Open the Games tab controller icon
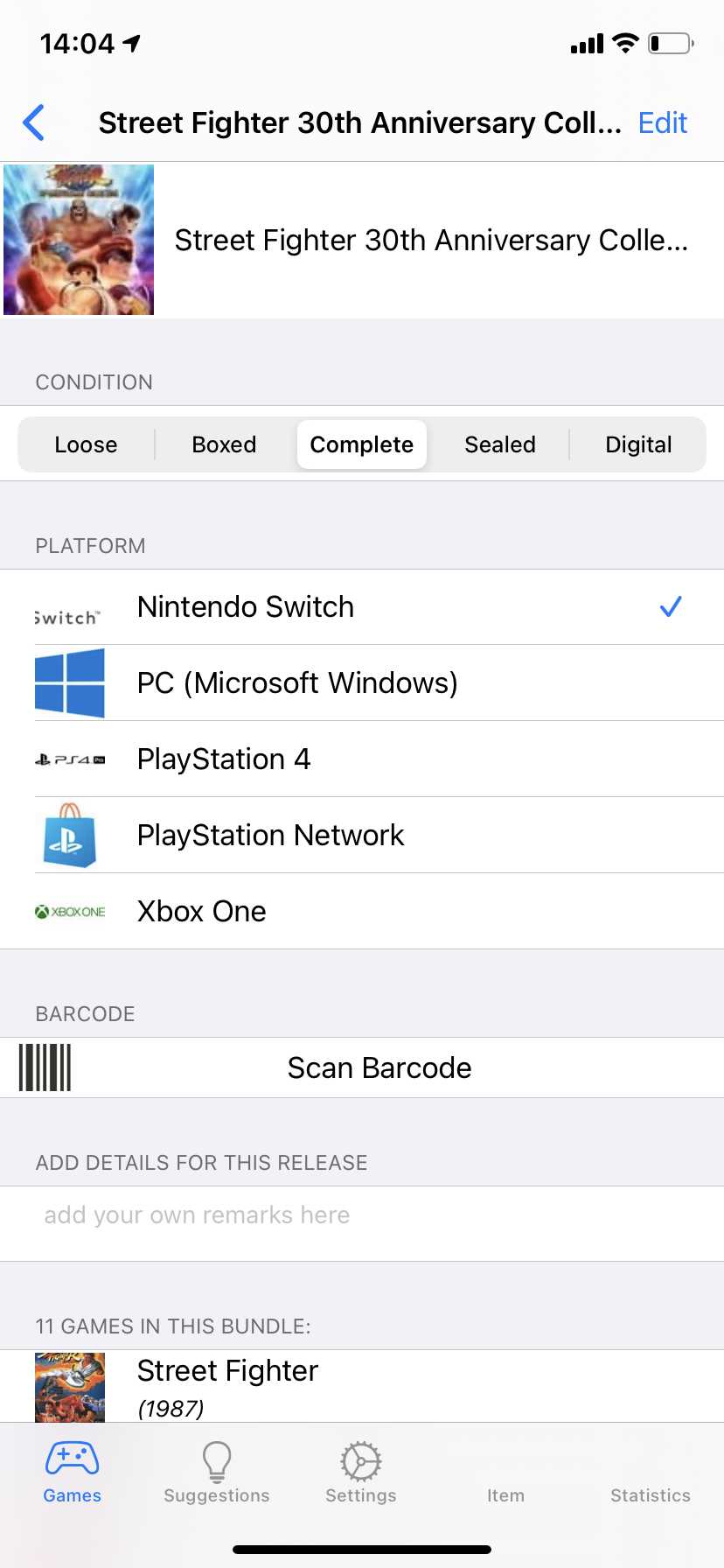724x1568 pixels. coord(72,1459)
